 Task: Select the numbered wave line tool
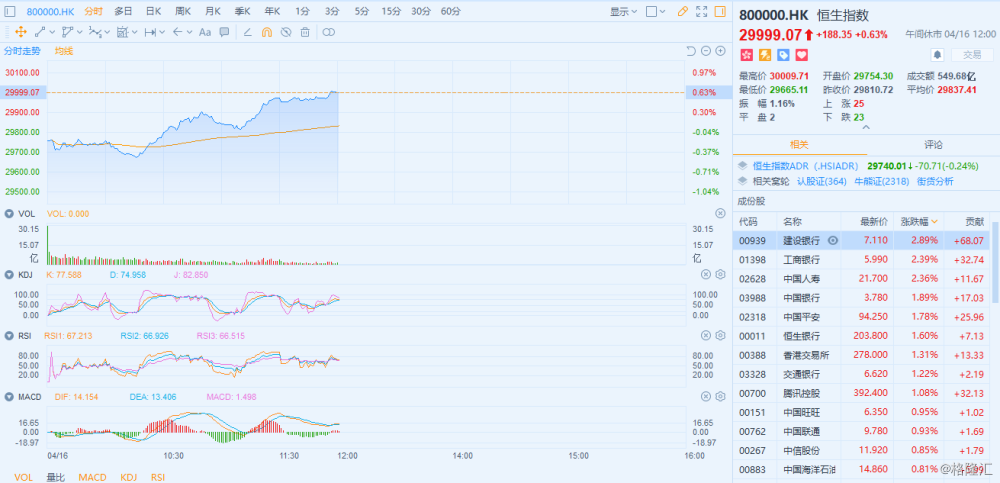tap(95, 32)
